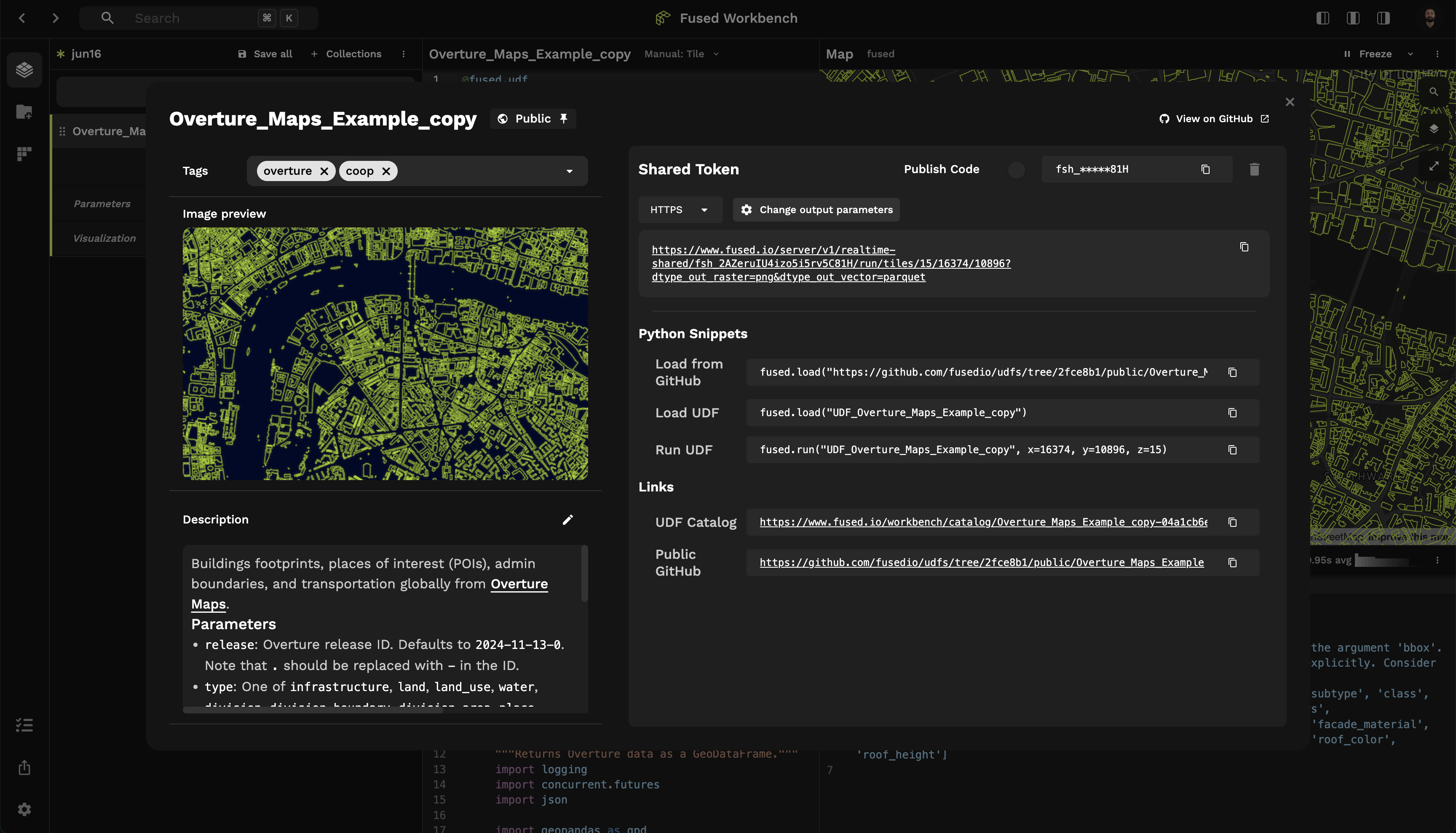Expand the Tags dropdown arrow
Image resolution: width=1456 pixels, height=833 pixels.
[570, 171]
